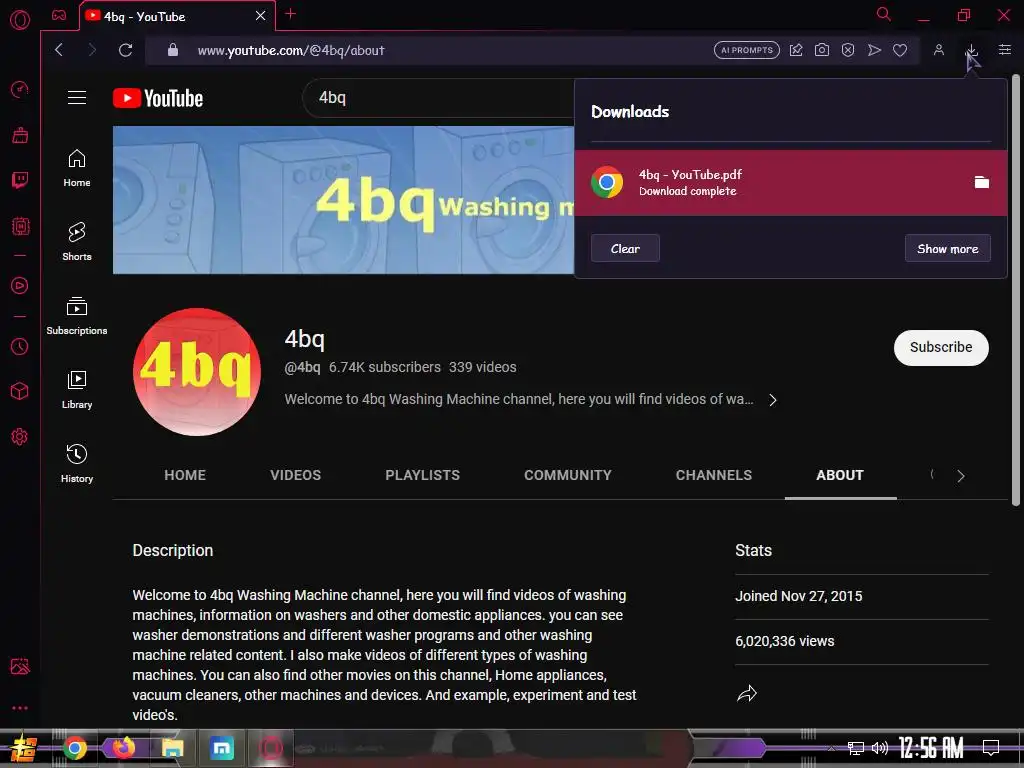Image resolution: width=1024 pixels, height=768 pixels.
Task: Open the edit/notes icon in address bar
Action: (x=795, y=50)
